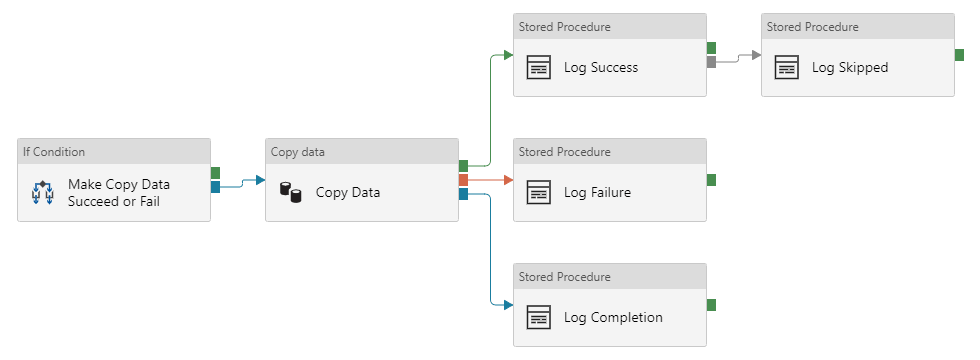Viewport: 980px width, 360px height.
Task: Select the Log Success activity label
Action: [601, 68]
